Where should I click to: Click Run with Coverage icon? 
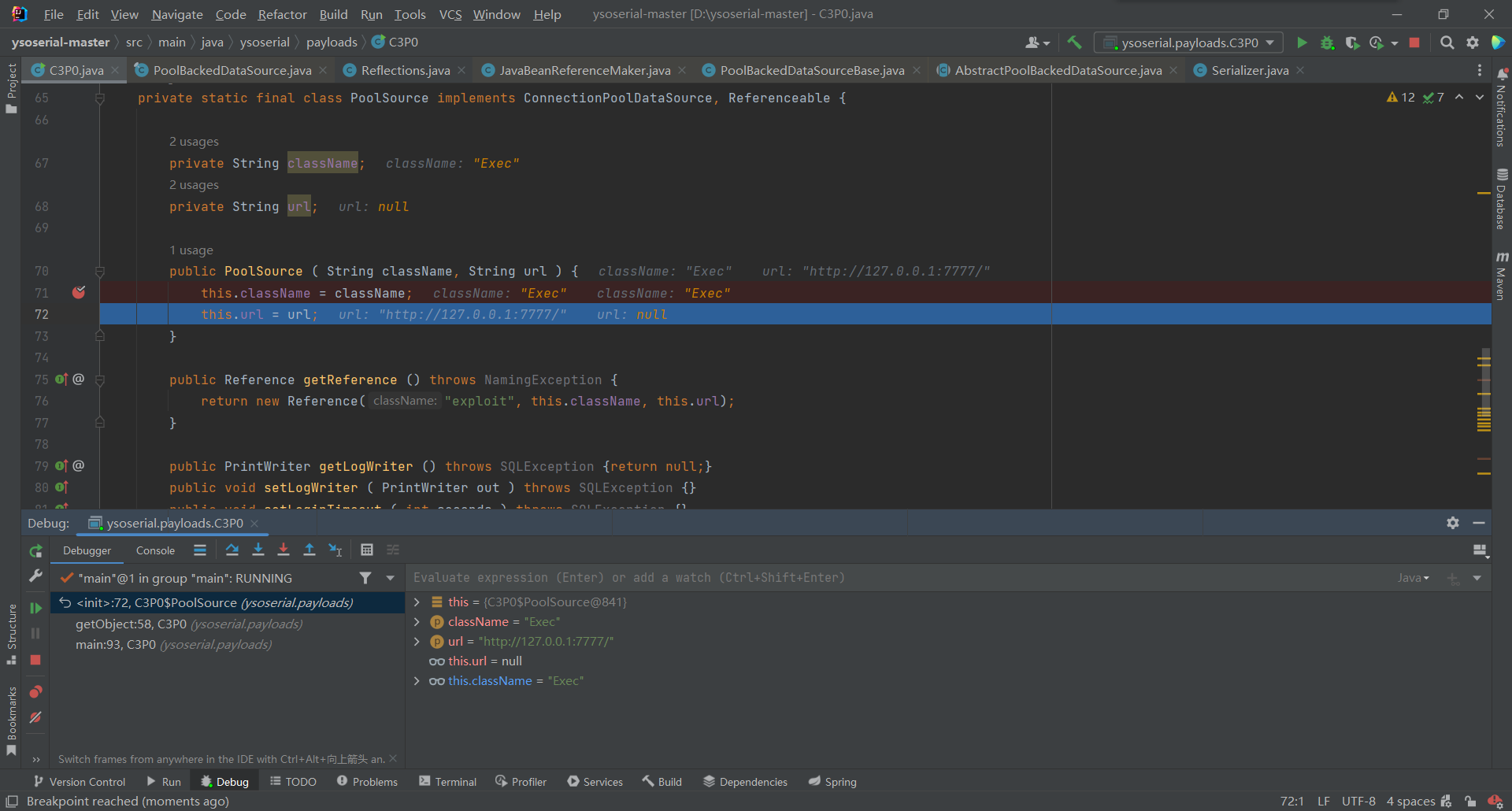[1352, 43]
